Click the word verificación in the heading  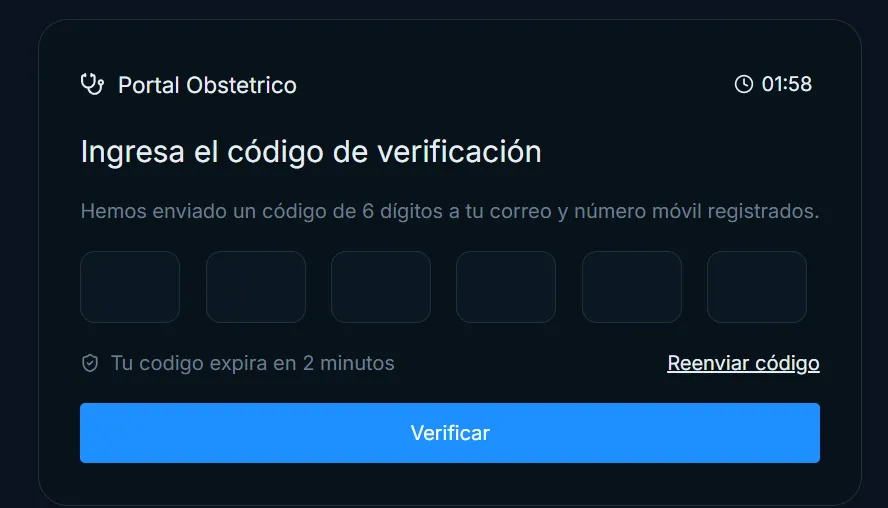click(459, 152)
